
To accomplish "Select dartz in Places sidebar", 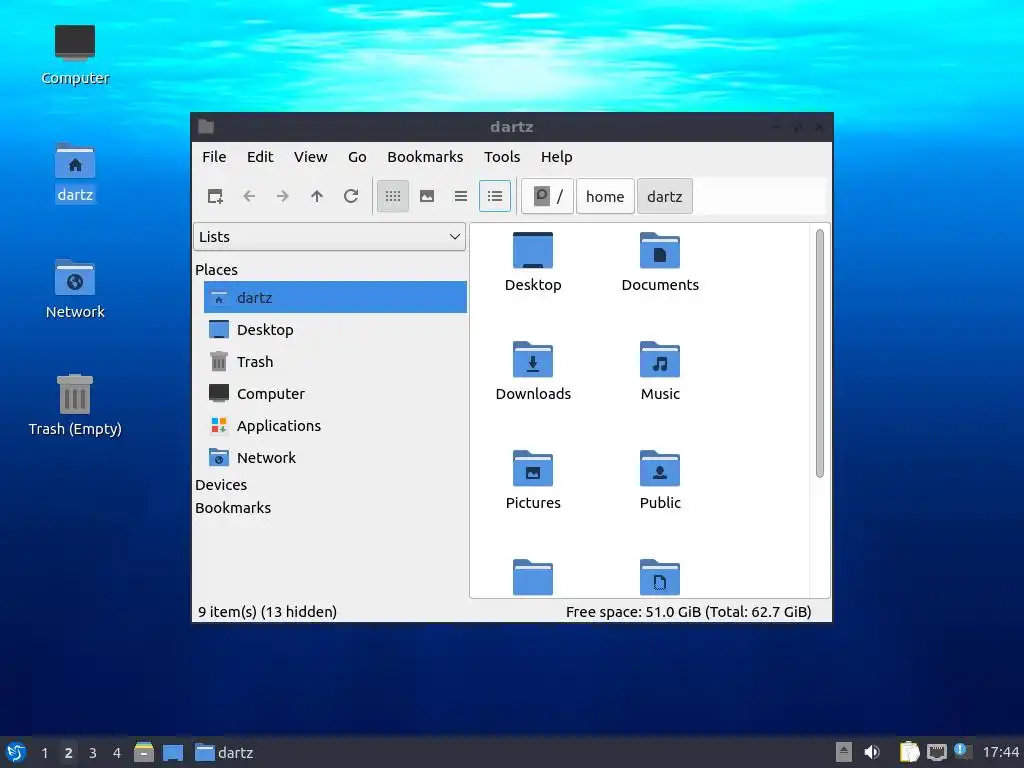I will click(x=335, y=297).
